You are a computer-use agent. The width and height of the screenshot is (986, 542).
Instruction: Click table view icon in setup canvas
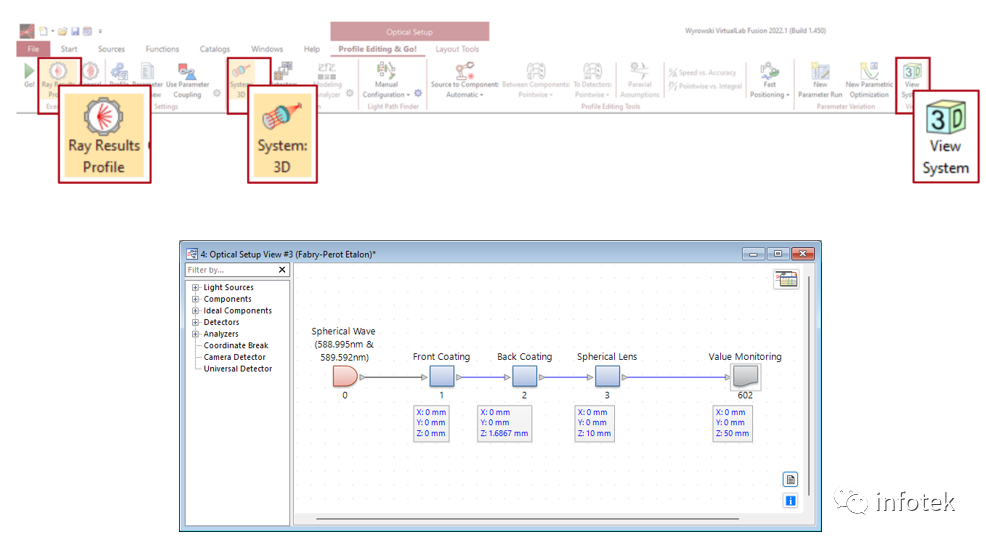point(786,279)
